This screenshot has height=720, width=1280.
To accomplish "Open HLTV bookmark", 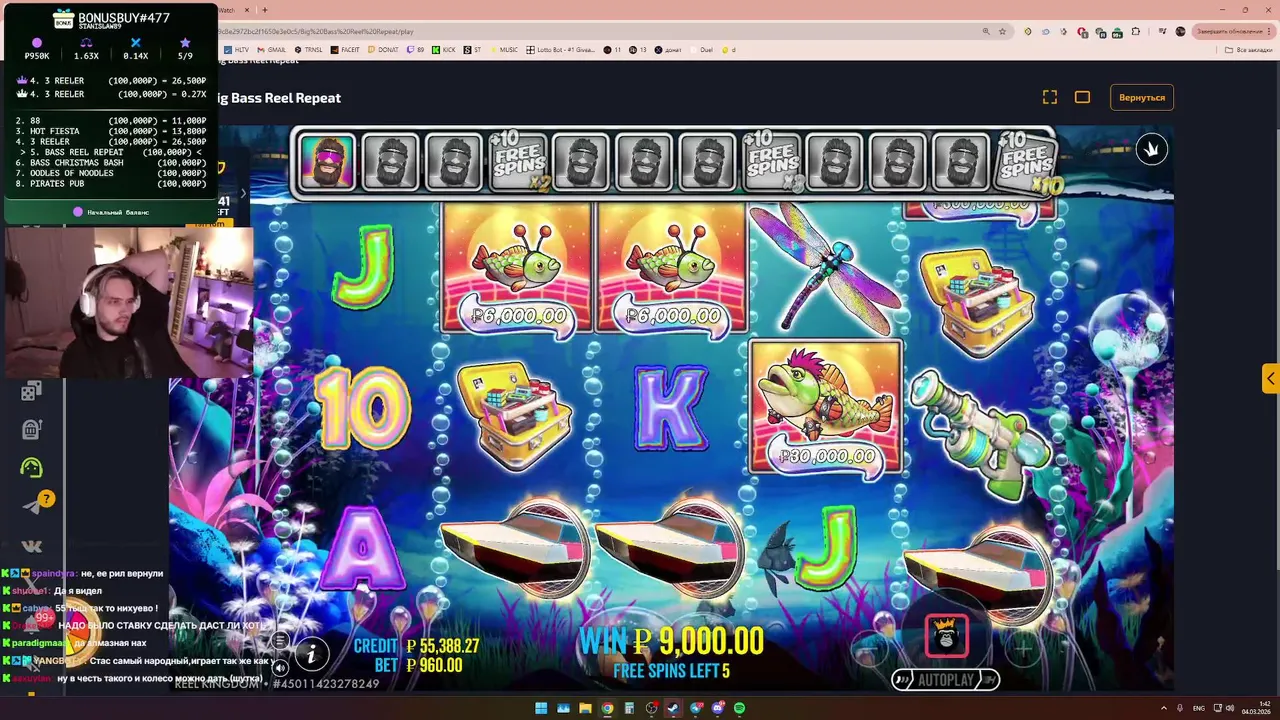I will [x=236, y=49].
